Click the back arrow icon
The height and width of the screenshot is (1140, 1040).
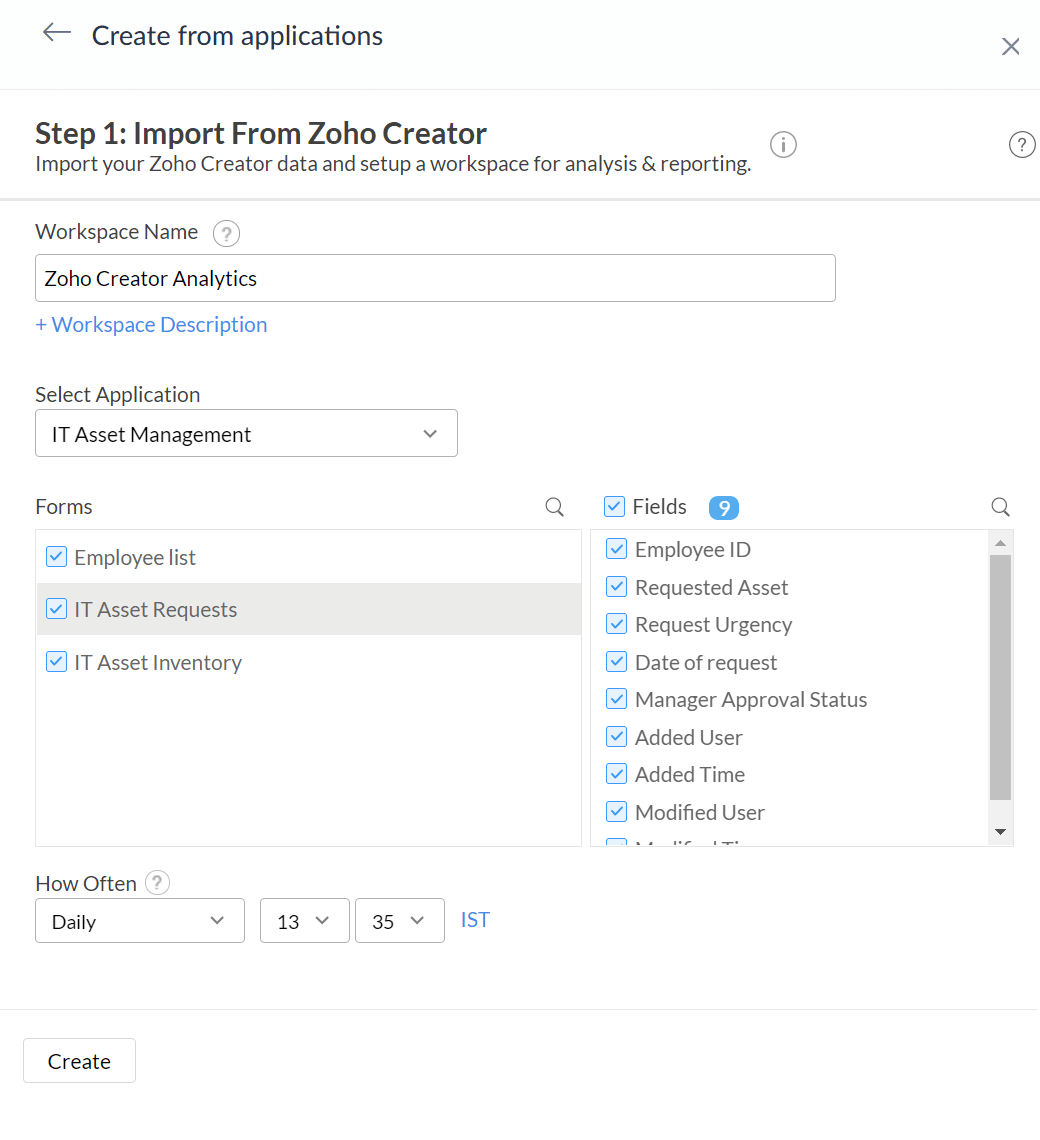tap(56, 33)
